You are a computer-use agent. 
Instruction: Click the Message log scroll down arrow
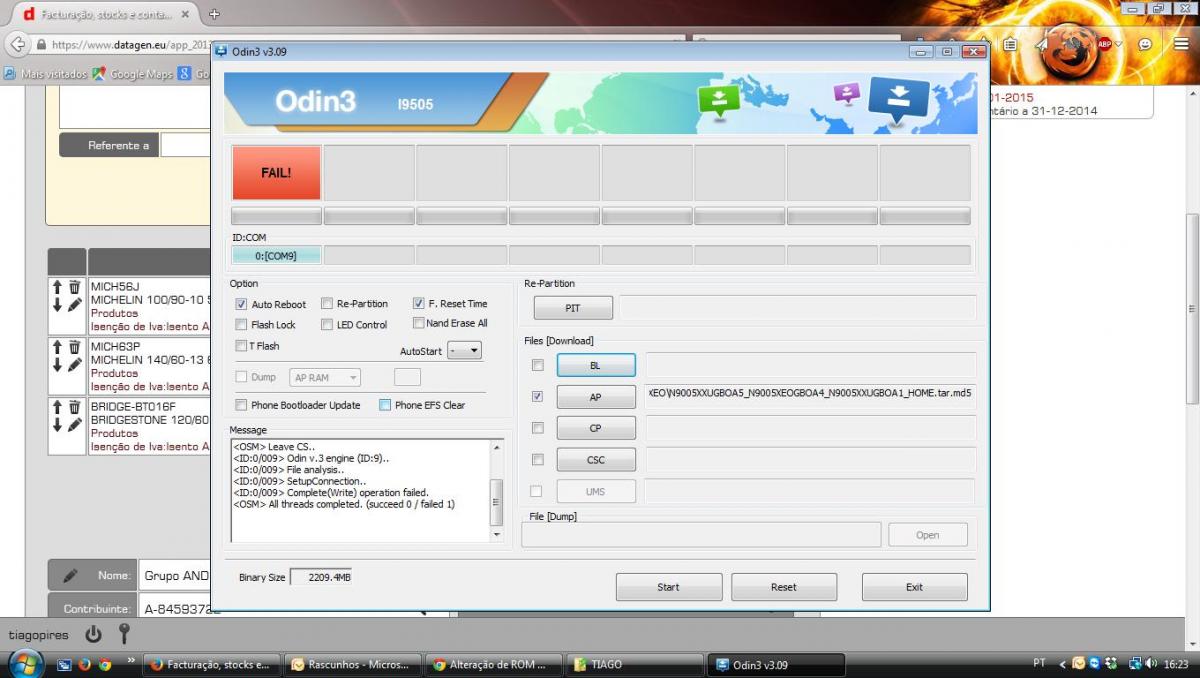pyautogui.click(x=497, y=535)
